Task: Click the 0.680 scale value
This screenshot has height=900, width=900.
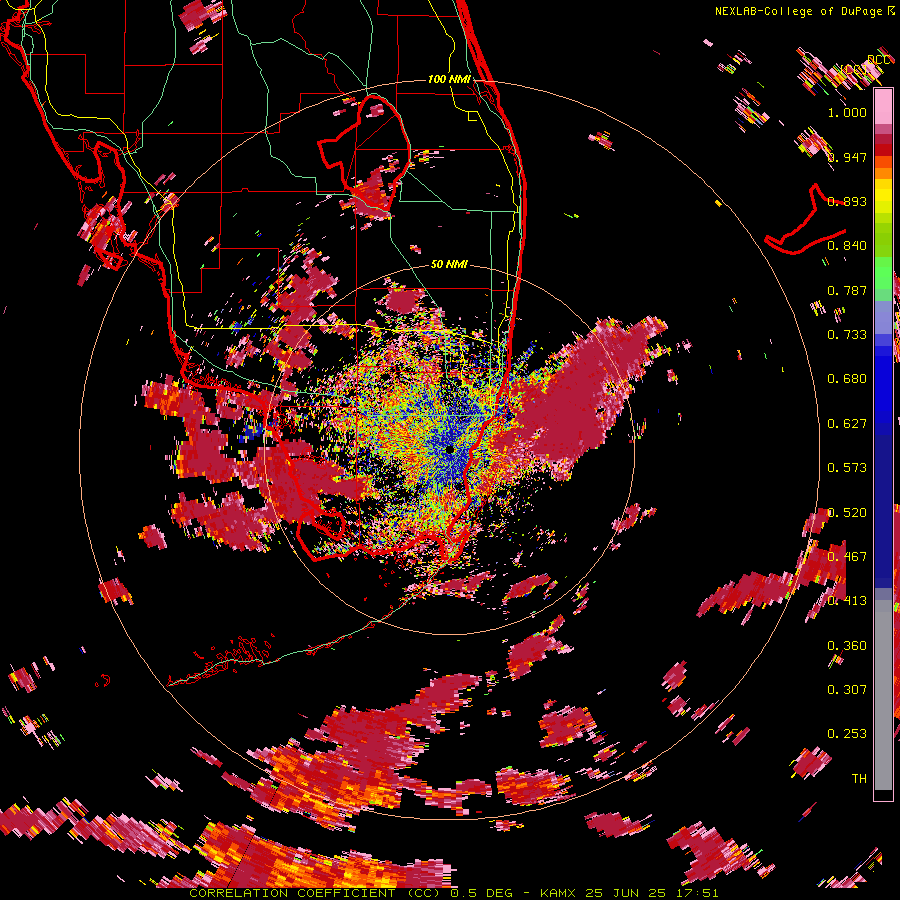Action: (x=847, y=379)
